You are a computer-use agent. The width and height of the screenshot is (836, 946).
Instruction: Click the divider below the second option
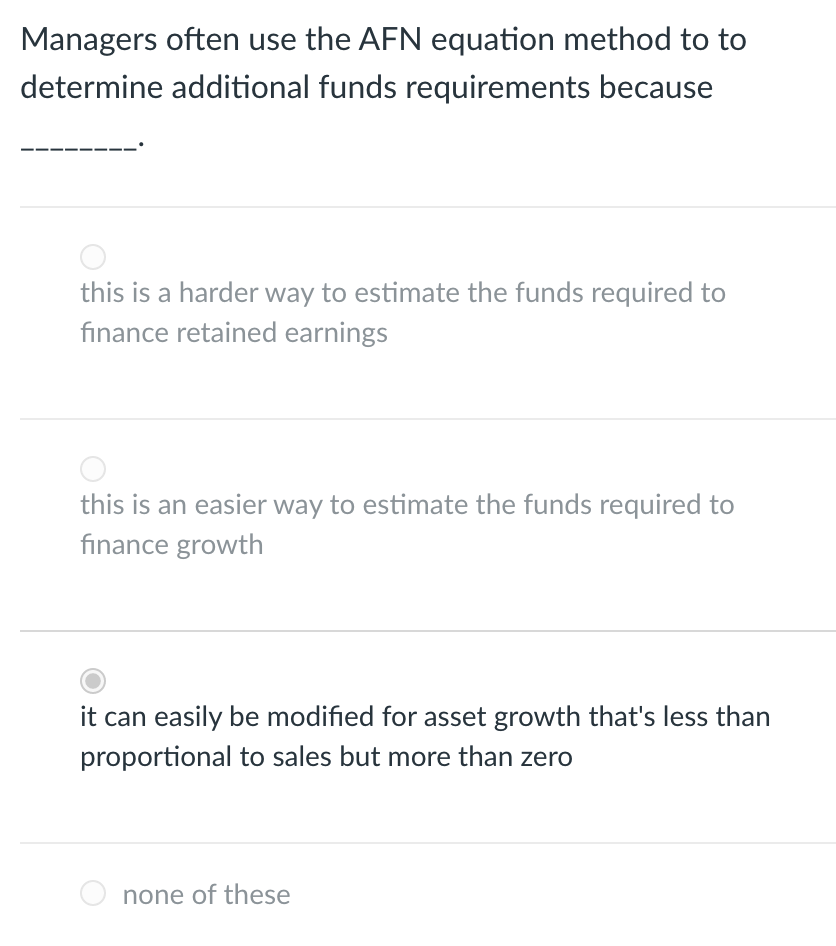(418, 631)
